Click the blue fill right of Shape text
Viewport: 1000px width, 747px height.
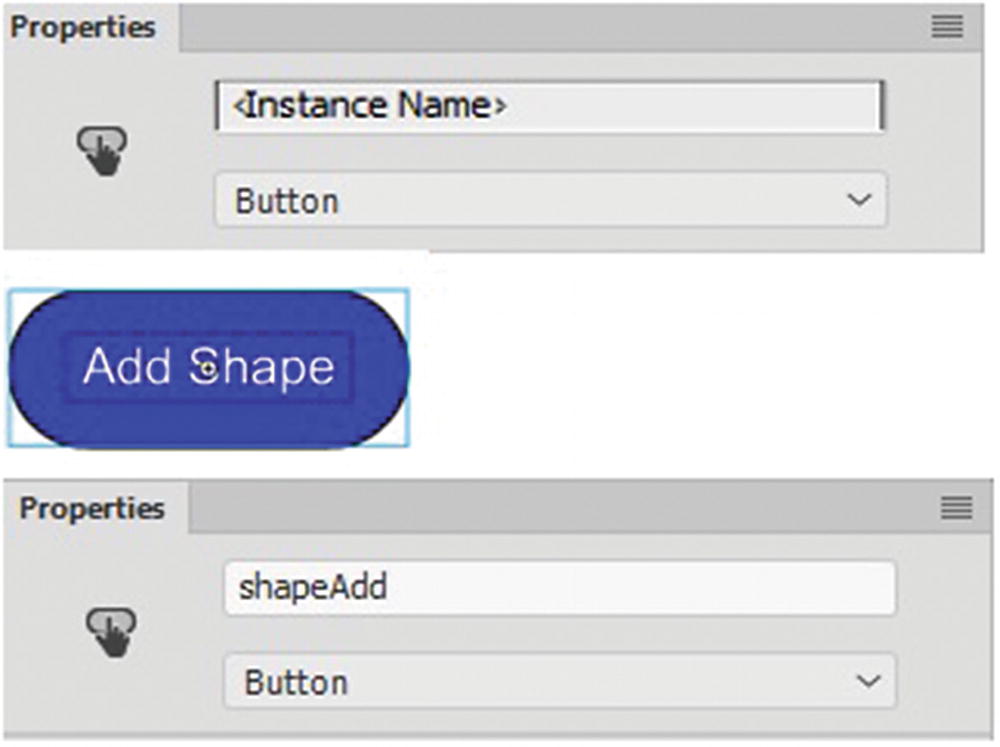coord(380,368)
